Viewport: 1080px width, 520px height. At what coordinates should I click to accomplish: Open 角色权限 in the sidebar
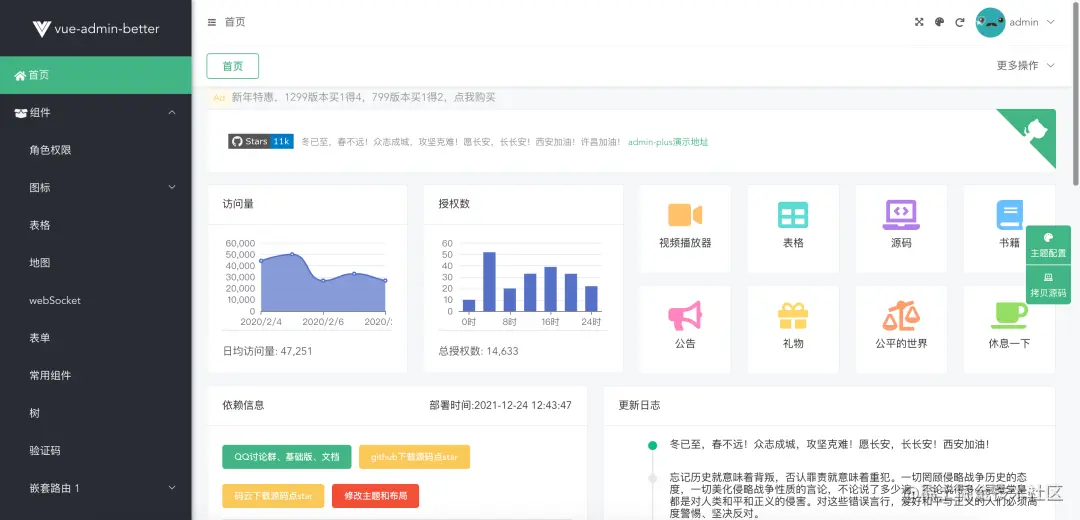pos(96,150)
